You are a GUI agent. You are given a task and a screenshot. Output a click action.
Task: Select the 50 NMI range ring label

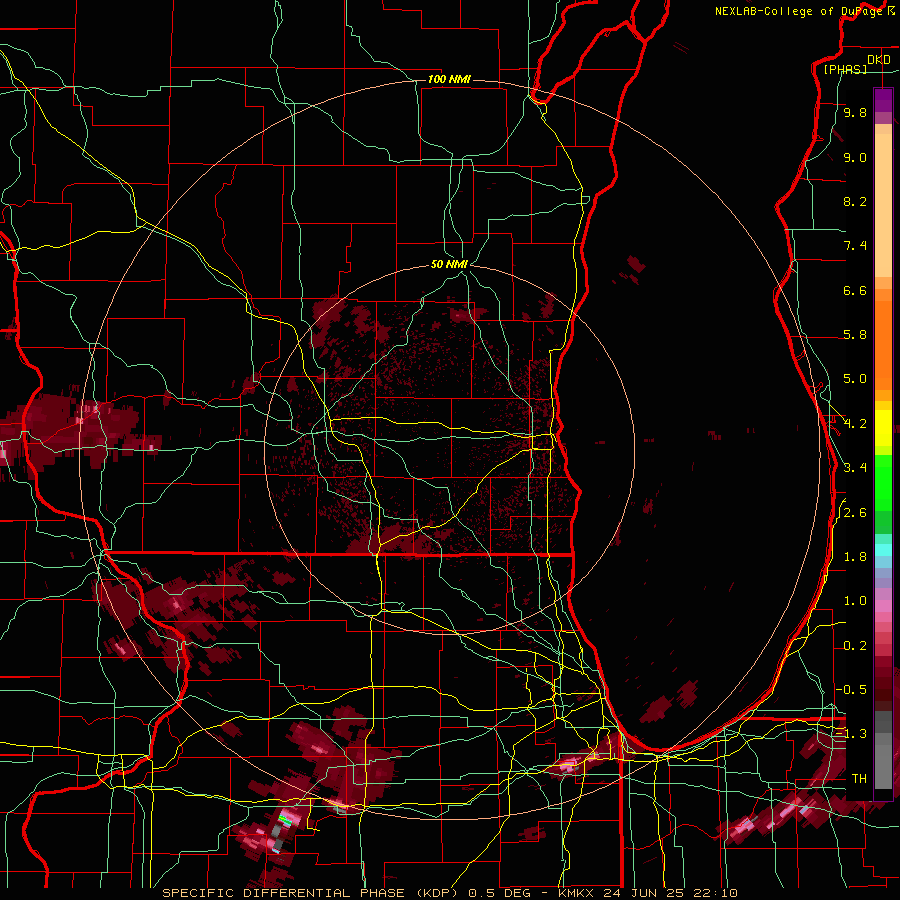pyautogui.click(x=449, y=264)
